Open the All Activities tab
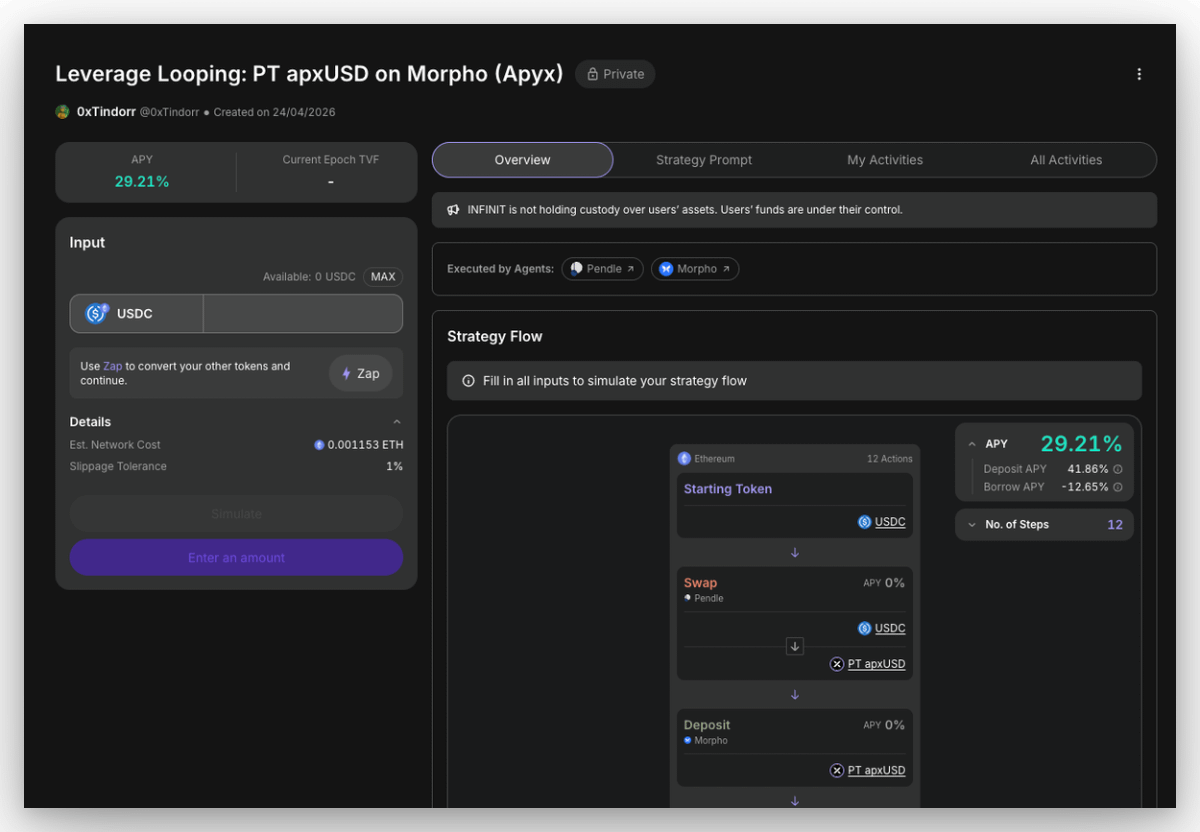The width and height of the screenshot is (1200, 832). click(1066, 160)
